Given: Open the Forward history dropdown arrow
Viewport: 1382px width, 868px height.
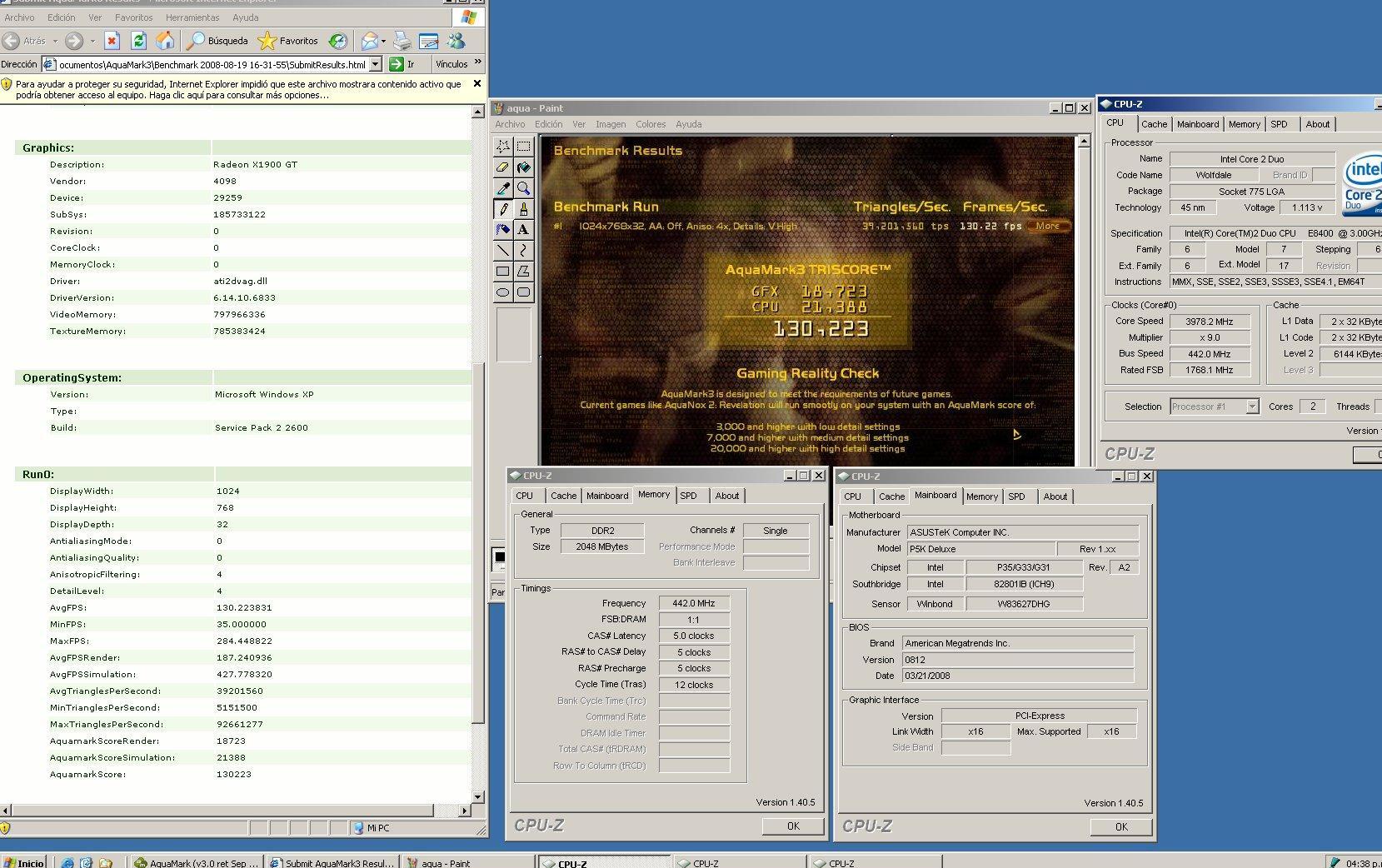Looking at the screenshot, I should click(92, 40).
